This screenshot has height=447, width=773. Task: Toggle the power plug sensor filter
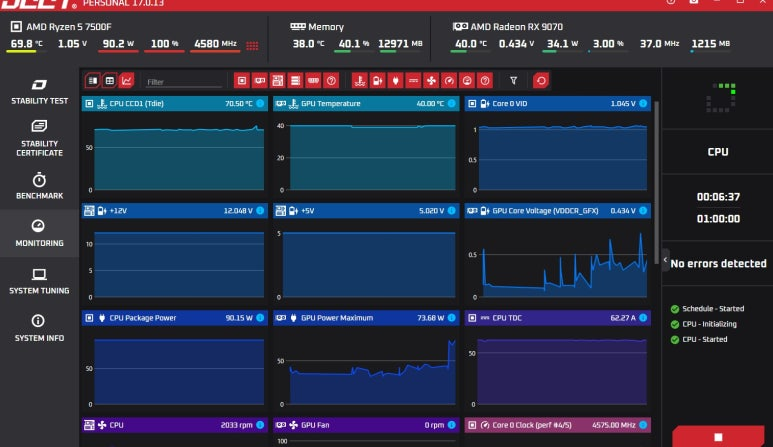[395, 81]
